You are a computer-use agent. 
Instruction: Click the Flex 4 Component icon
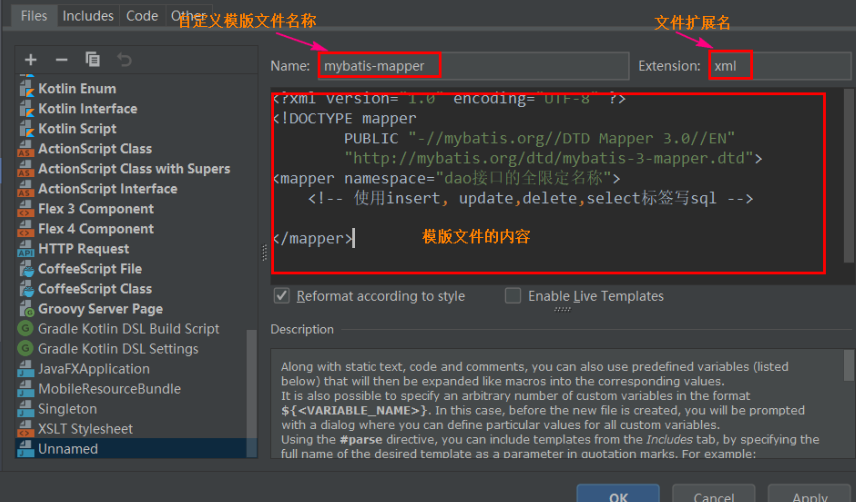pyautogui.click(x=26, y=229)
